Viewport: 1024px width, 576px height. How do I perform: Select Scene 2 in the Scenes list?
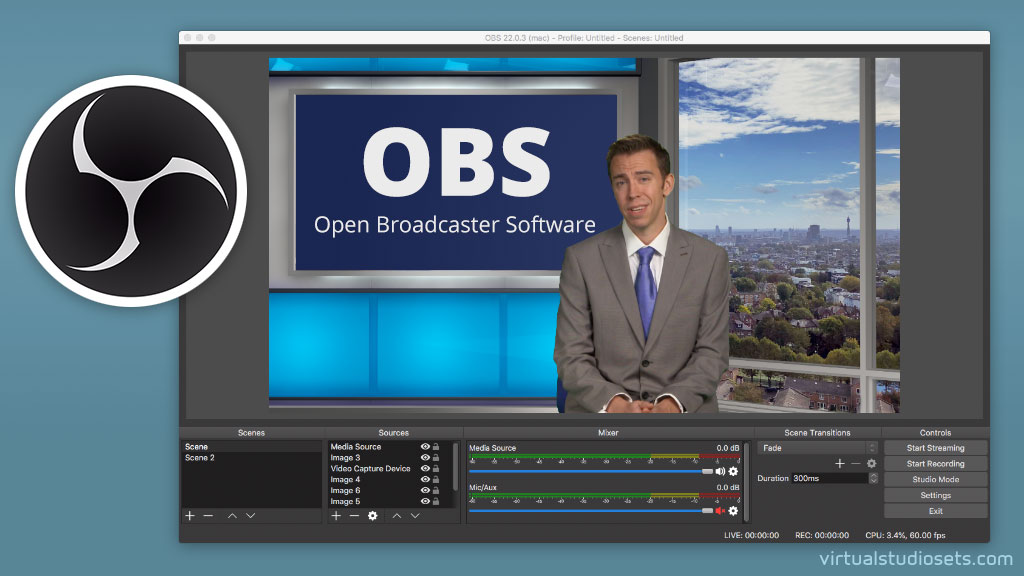coord(251,458)
